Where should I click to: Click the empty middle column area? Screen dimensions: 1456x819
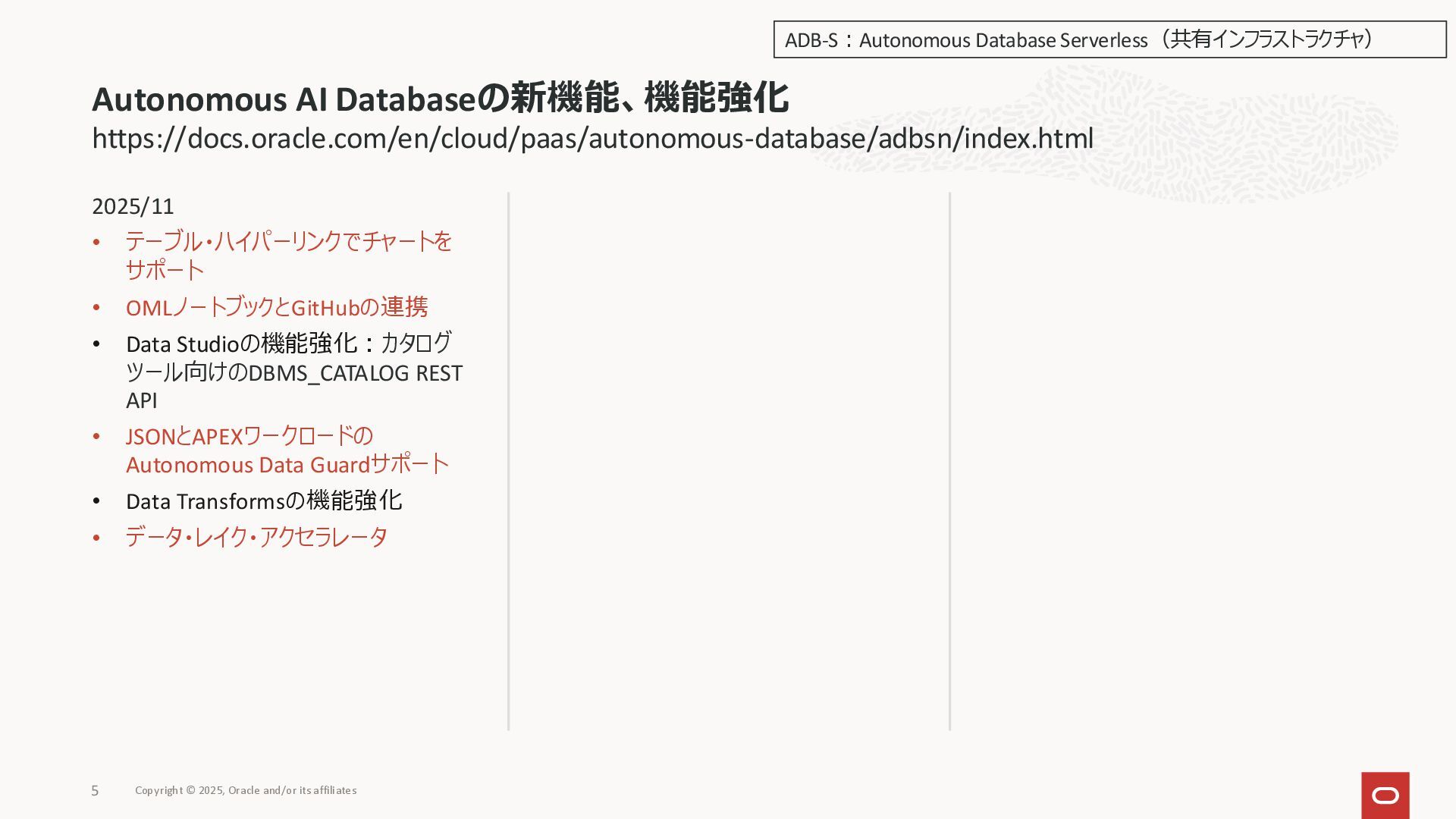point(728,455)
